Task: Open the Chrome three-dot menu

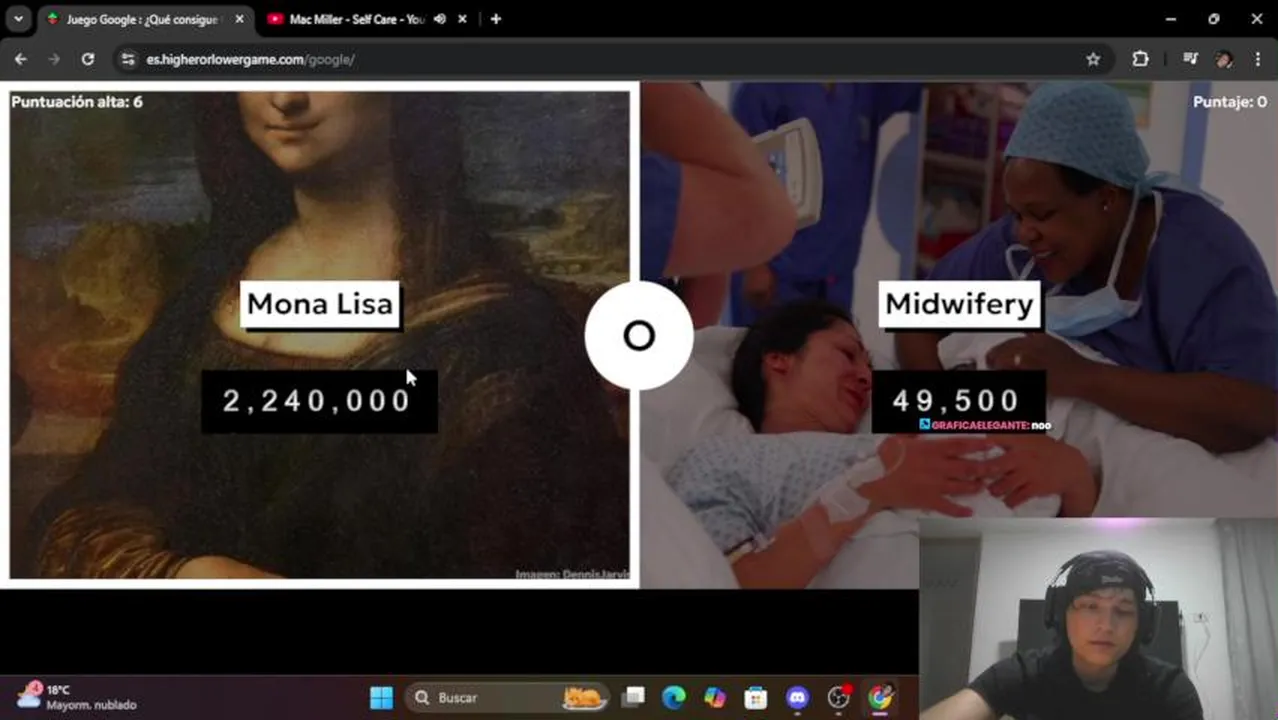Action: pyautogui.click(x=1257, y=59)
